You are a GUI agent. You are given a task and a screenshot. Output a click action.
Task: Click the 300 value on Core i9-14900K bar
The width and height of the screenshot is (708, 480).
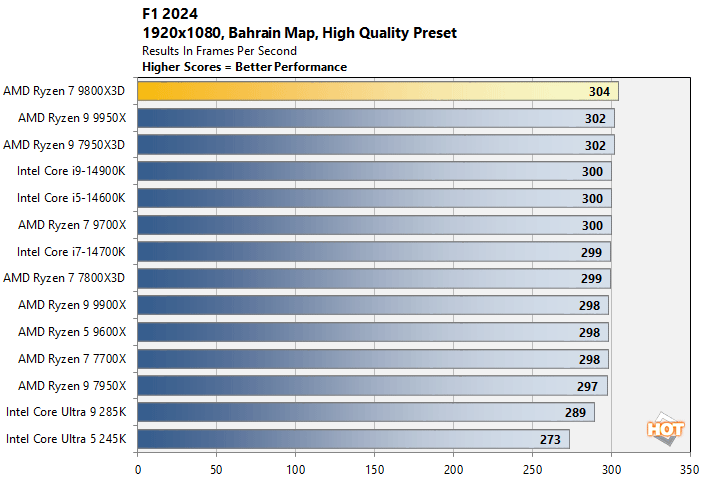592,172
